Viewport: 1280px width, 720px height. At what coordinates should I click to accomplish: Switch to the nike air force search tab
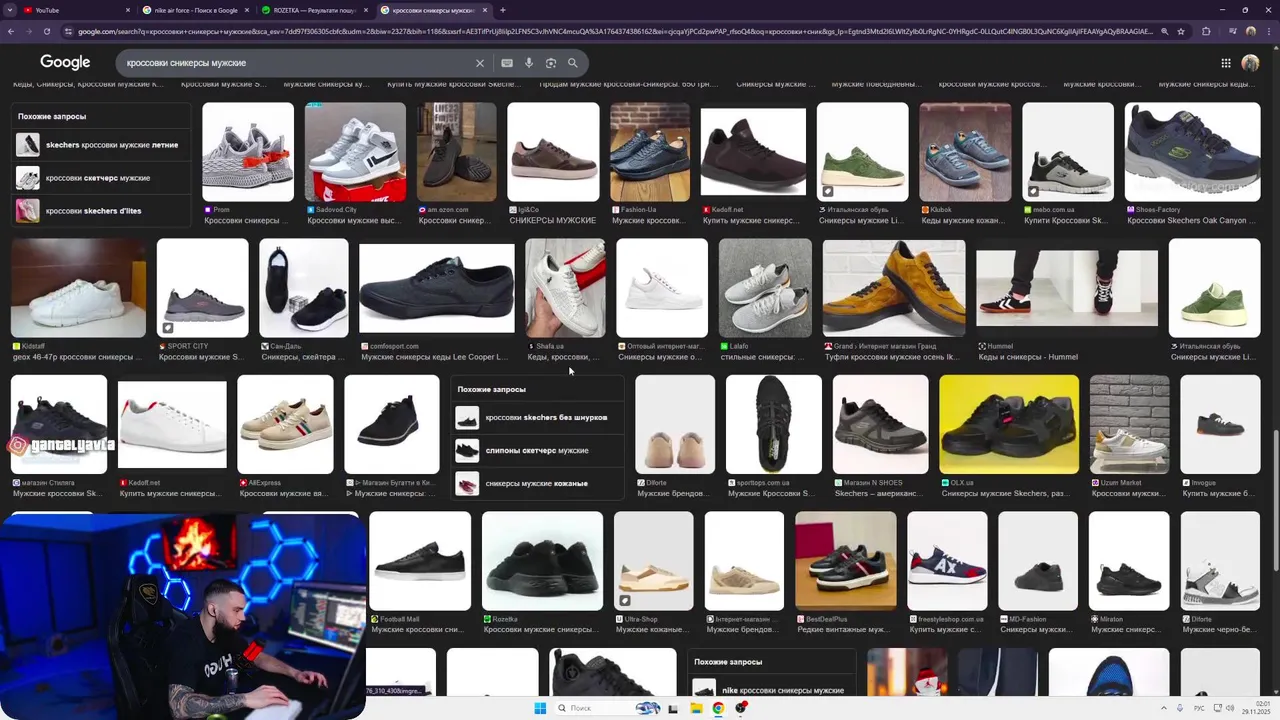click(x=195, y=10)
